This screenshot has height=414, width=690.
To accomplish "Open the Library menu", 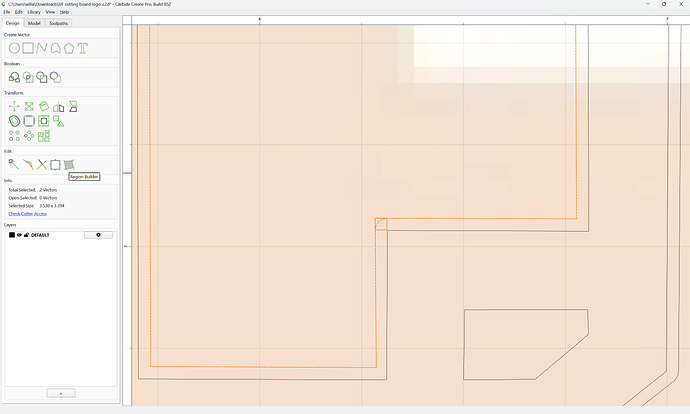I will point(34,12).
